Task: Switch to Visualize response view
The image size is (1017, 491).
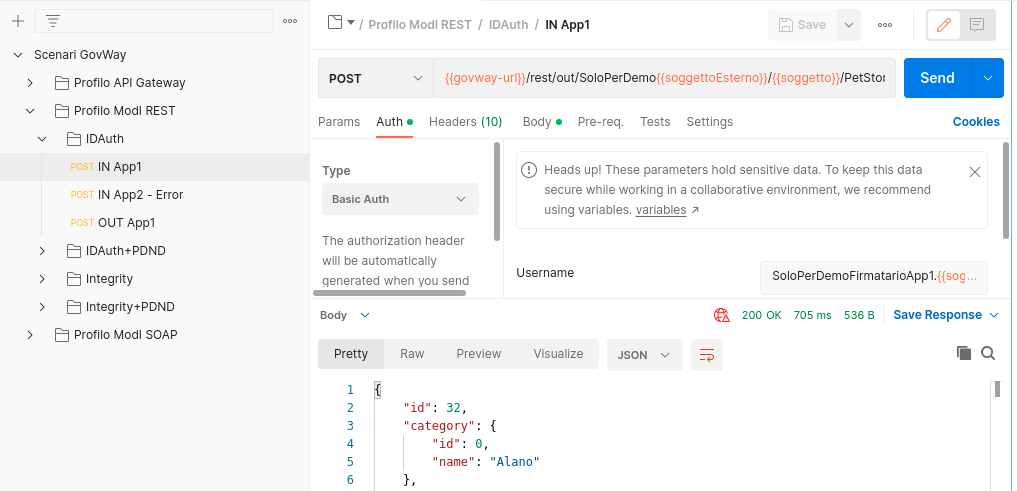Action: tap(558, 354)
